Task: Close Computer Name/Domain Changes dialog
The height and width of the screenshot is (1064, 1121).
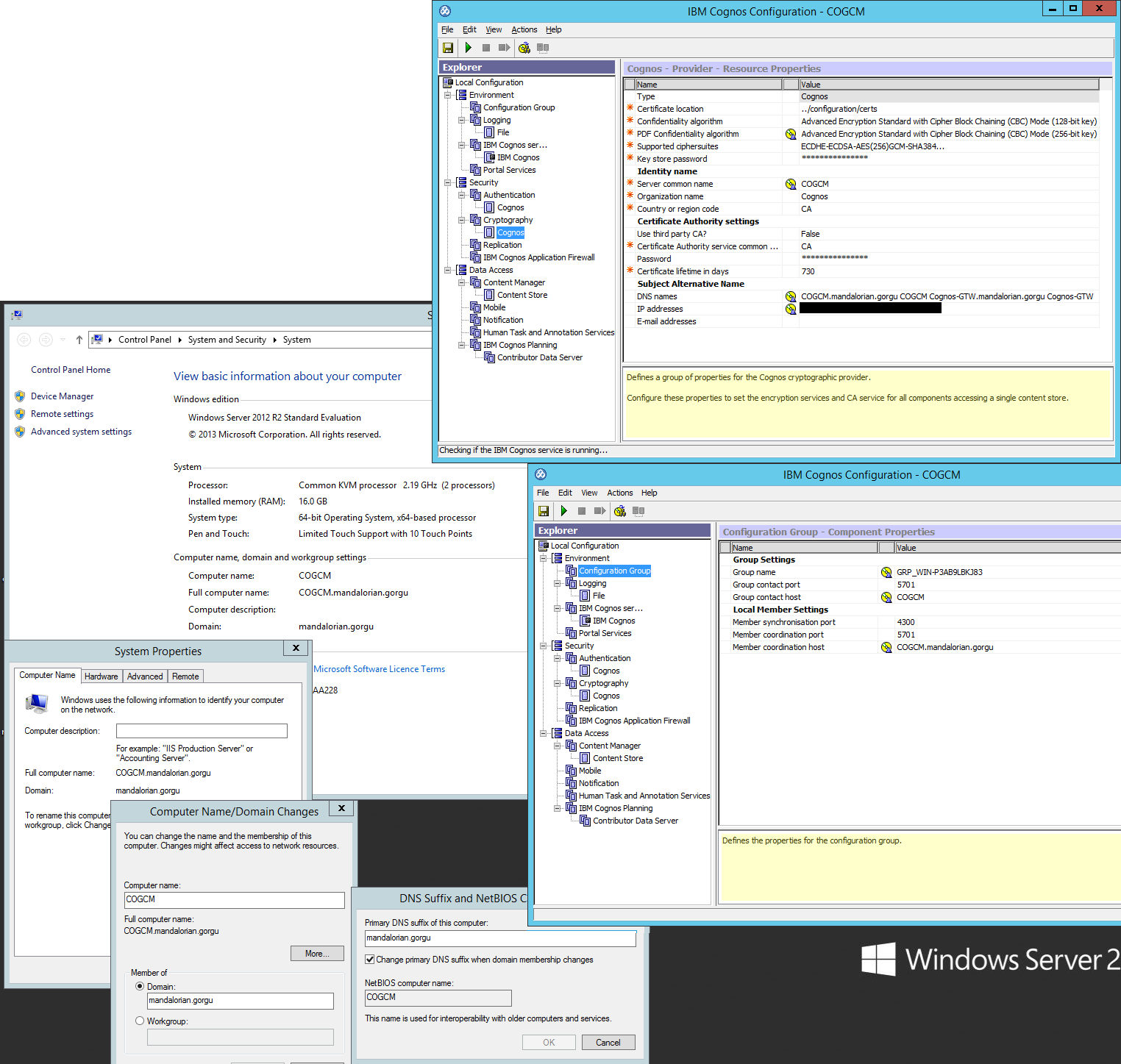Action: click(x=341, y=808)
